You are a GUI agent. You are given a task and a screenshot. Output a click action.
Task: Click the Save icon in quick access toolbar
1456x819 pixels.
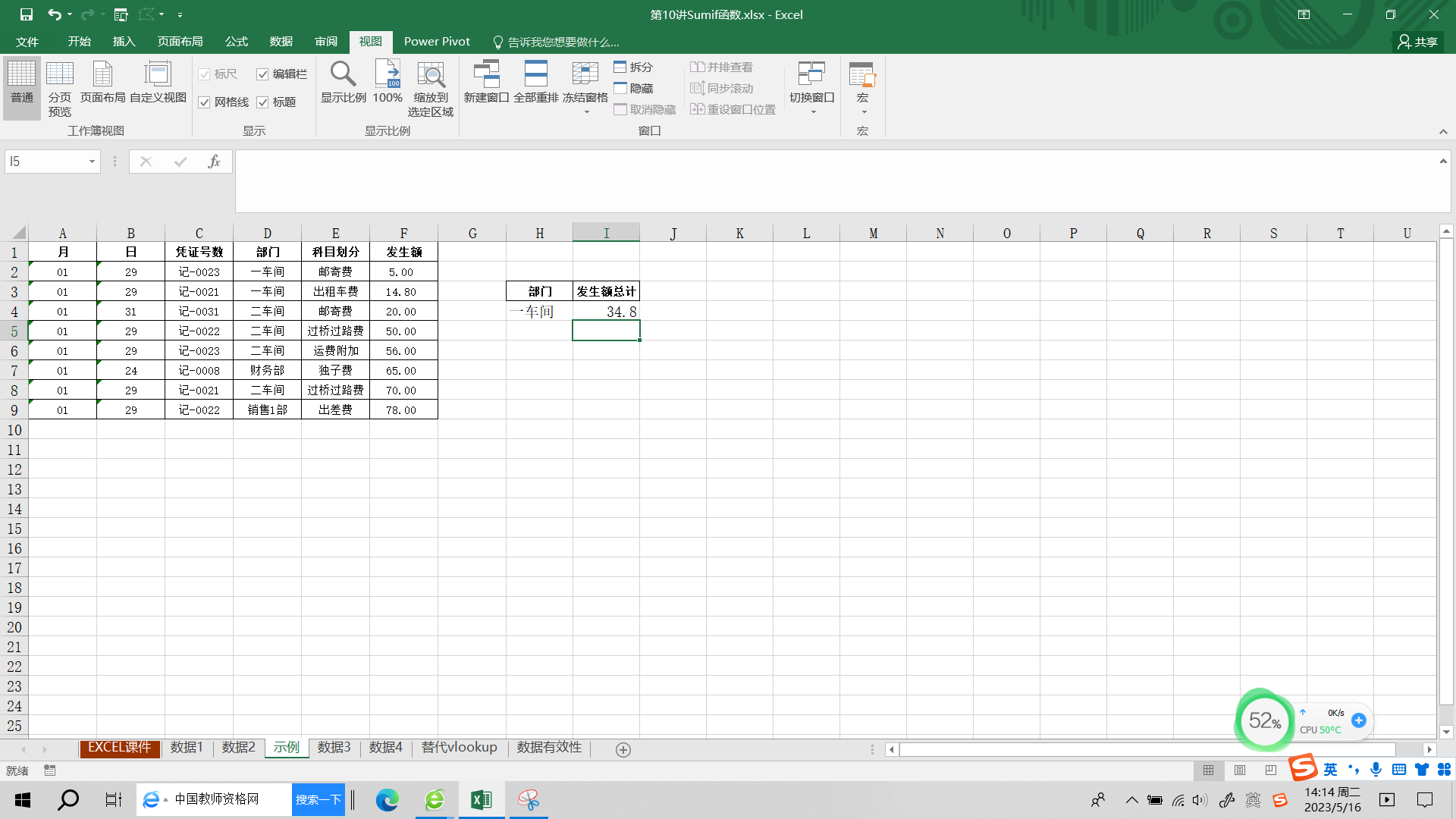[x=27, y=14]
